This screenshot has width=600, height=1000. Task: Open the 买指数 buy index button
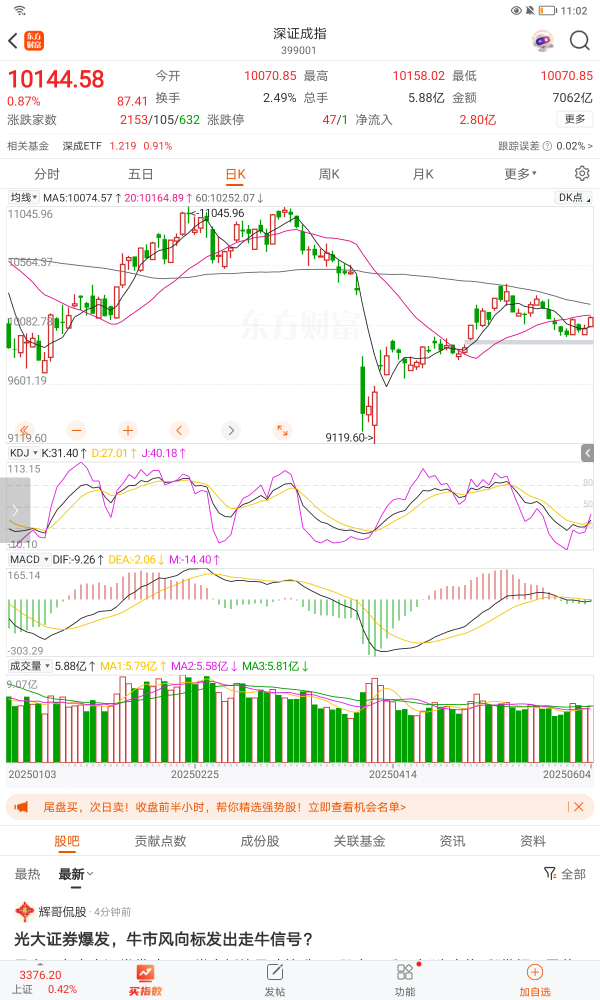[x=145, y=978]
